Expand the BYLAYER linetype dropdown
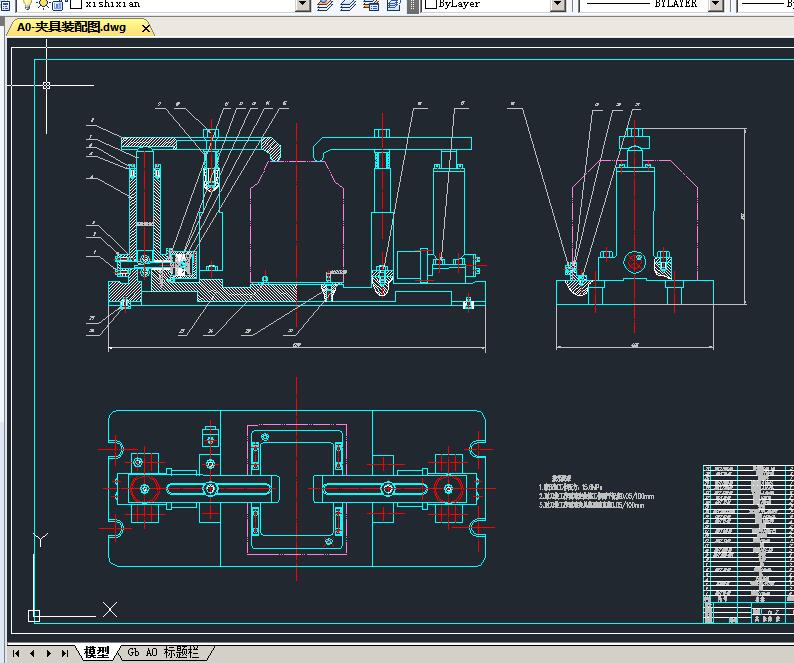 [716, 5]
